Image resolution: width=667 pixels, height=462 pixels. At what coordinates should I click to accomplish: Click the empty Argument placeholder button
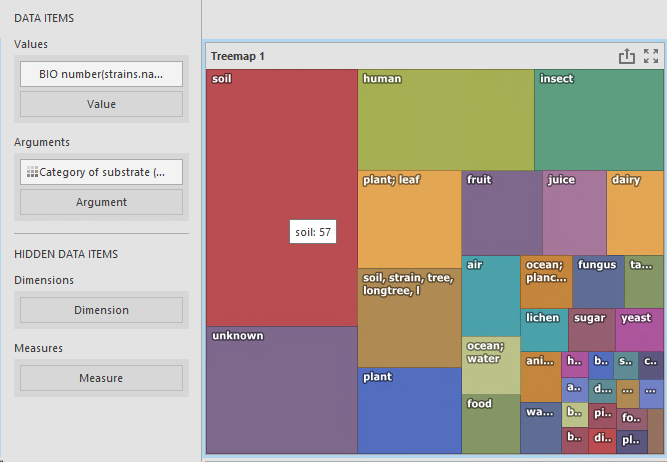101,202
